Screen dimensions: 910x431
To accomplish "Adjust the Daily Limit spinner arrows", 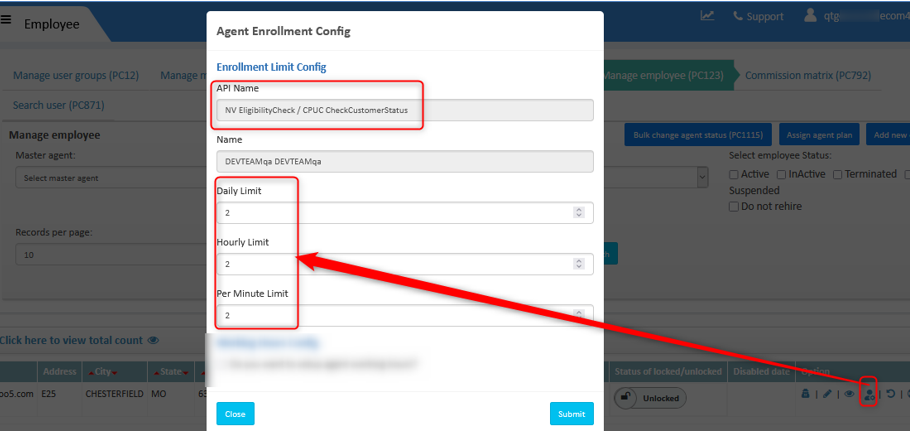I will [578, 213].
